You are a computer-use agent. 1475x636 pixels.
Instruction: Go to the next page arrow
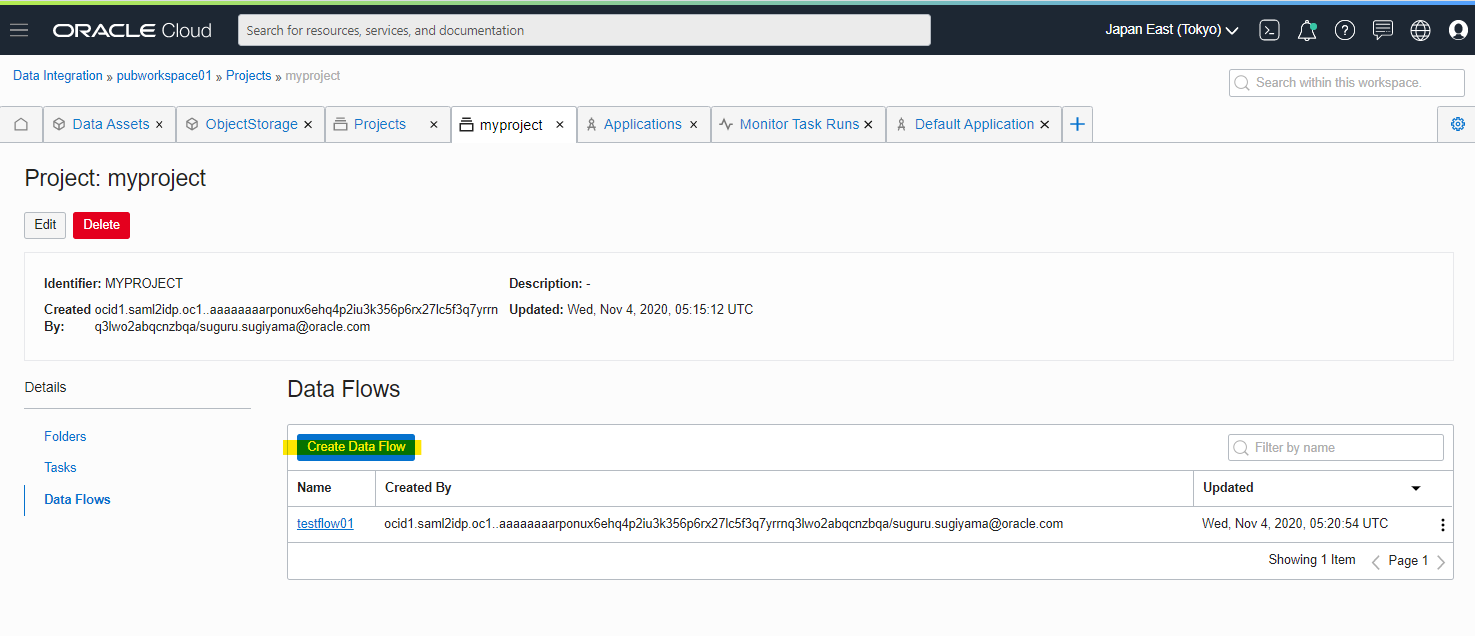tap(1441, 562)
